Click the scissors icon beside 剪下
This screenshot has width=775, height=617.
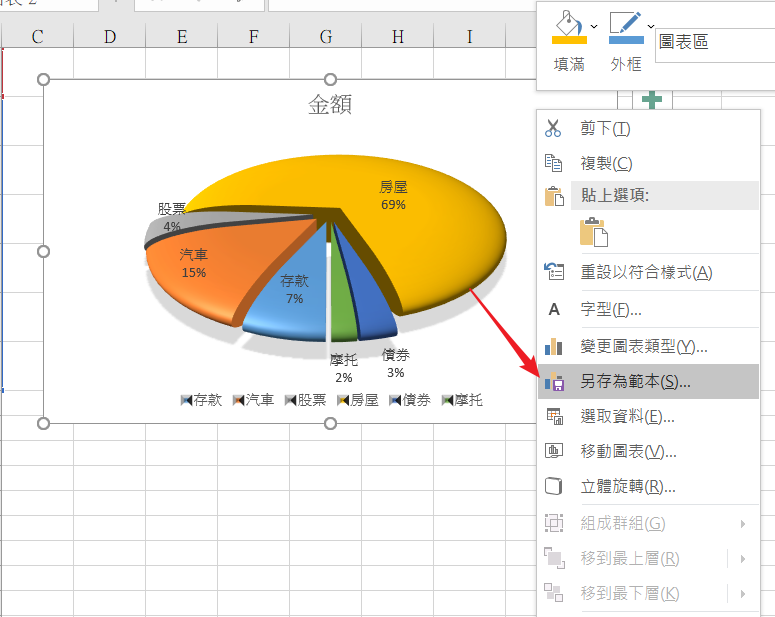coord(553,128)
